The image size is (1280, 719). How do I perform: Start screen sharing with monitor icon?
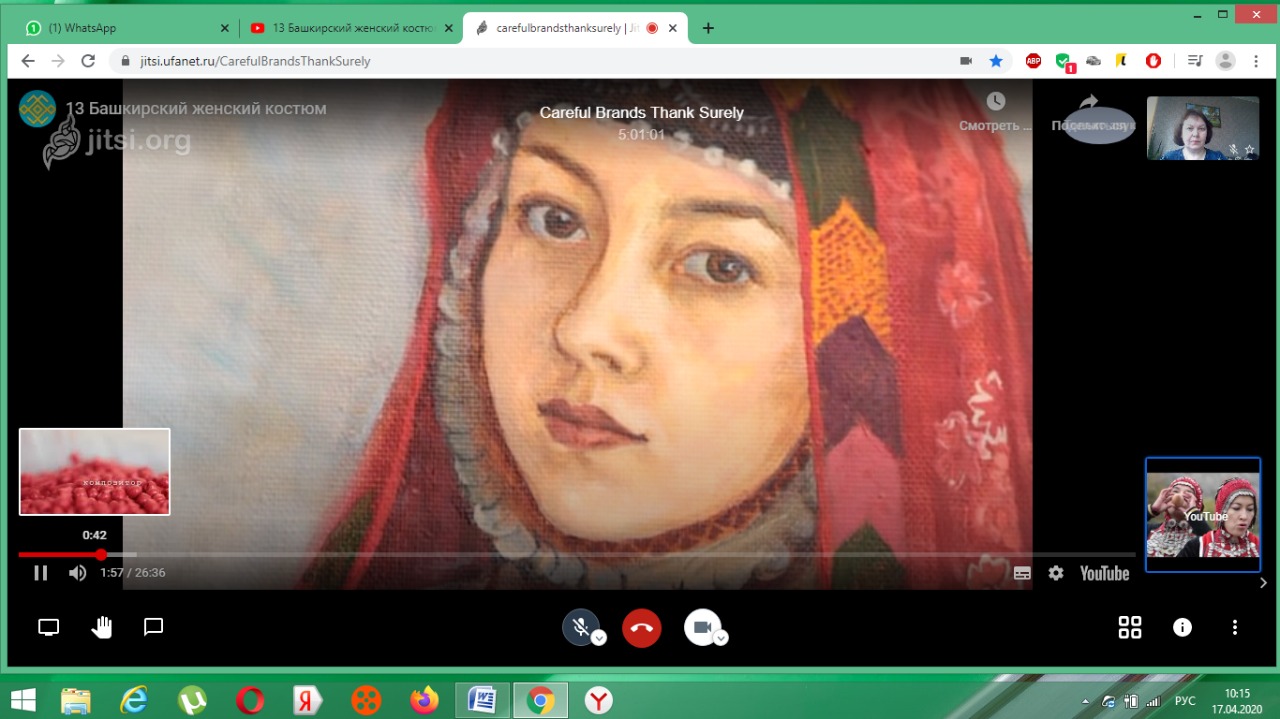click(48, 627)
